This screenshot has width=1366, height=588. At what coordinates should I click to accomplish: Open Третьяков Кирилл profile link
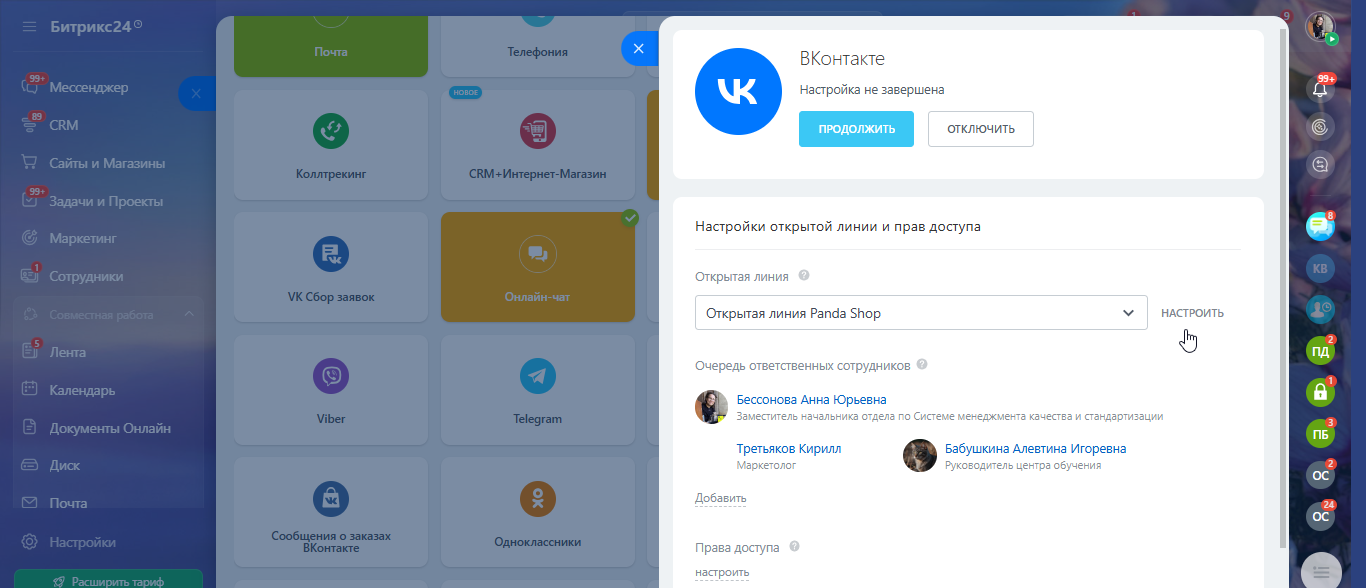click(x=789, y=449)
